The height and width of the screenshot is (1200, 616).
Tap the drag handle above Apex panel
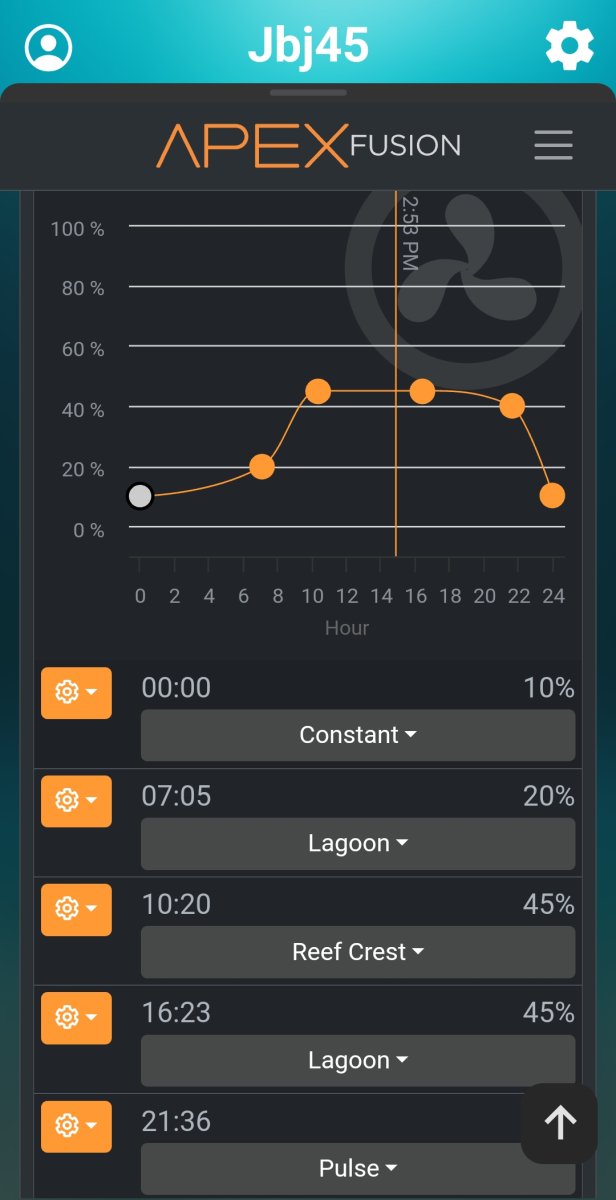pos(308,93)
